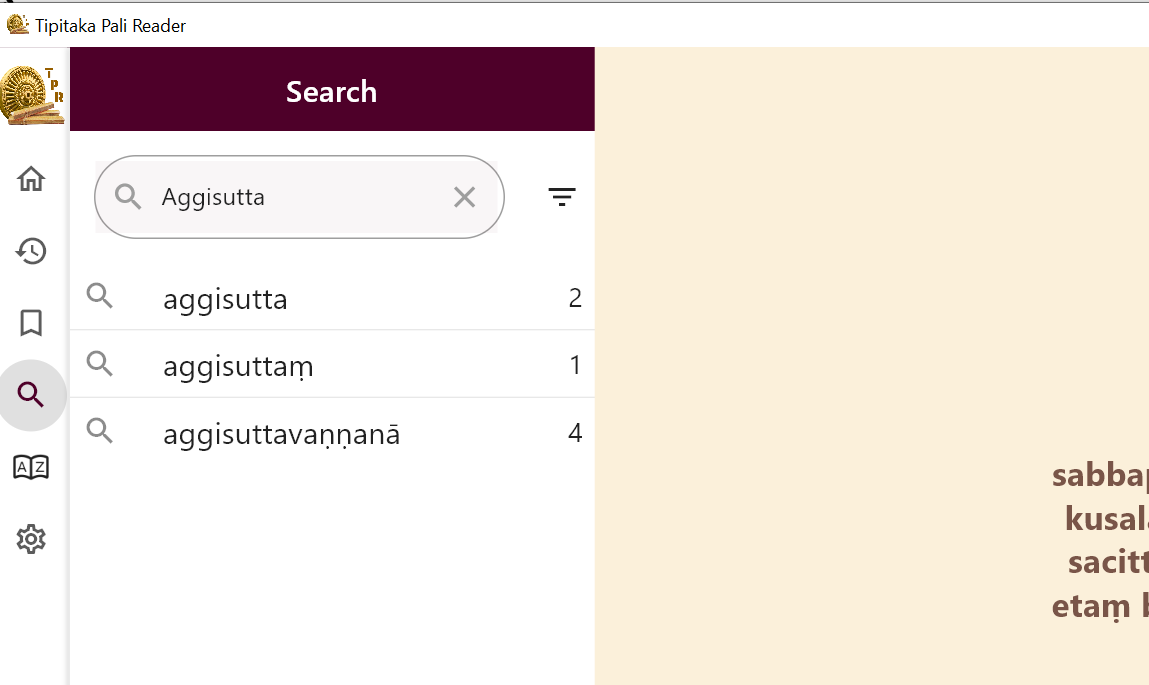Screen dimensions: 1149x685
Task: Open the Dictionary (AZ) panel
Action: click(x=31, y=467)
